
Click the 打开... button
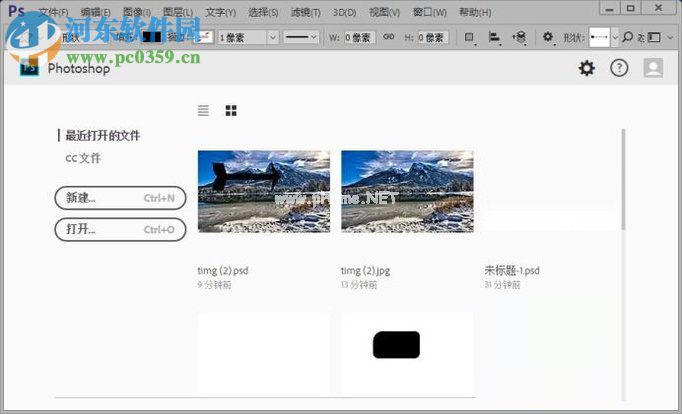tap(106, 229)
